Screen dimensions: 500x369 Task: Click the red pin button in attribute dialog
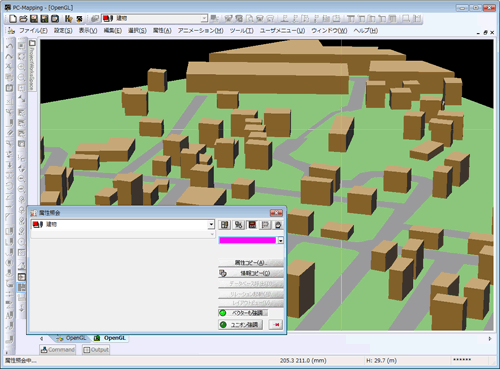[276, 325]
